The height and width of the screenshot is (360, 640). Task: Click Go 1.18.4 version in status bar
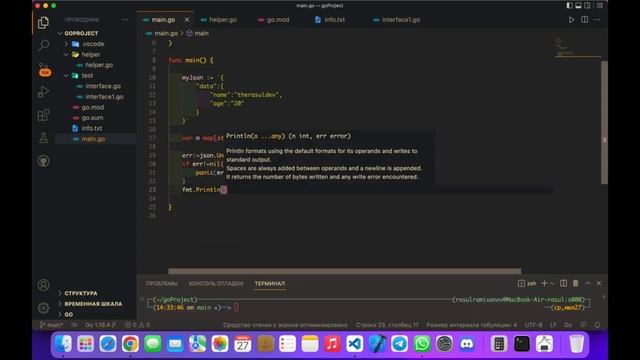pyautogui.click(x=100, y=325)
